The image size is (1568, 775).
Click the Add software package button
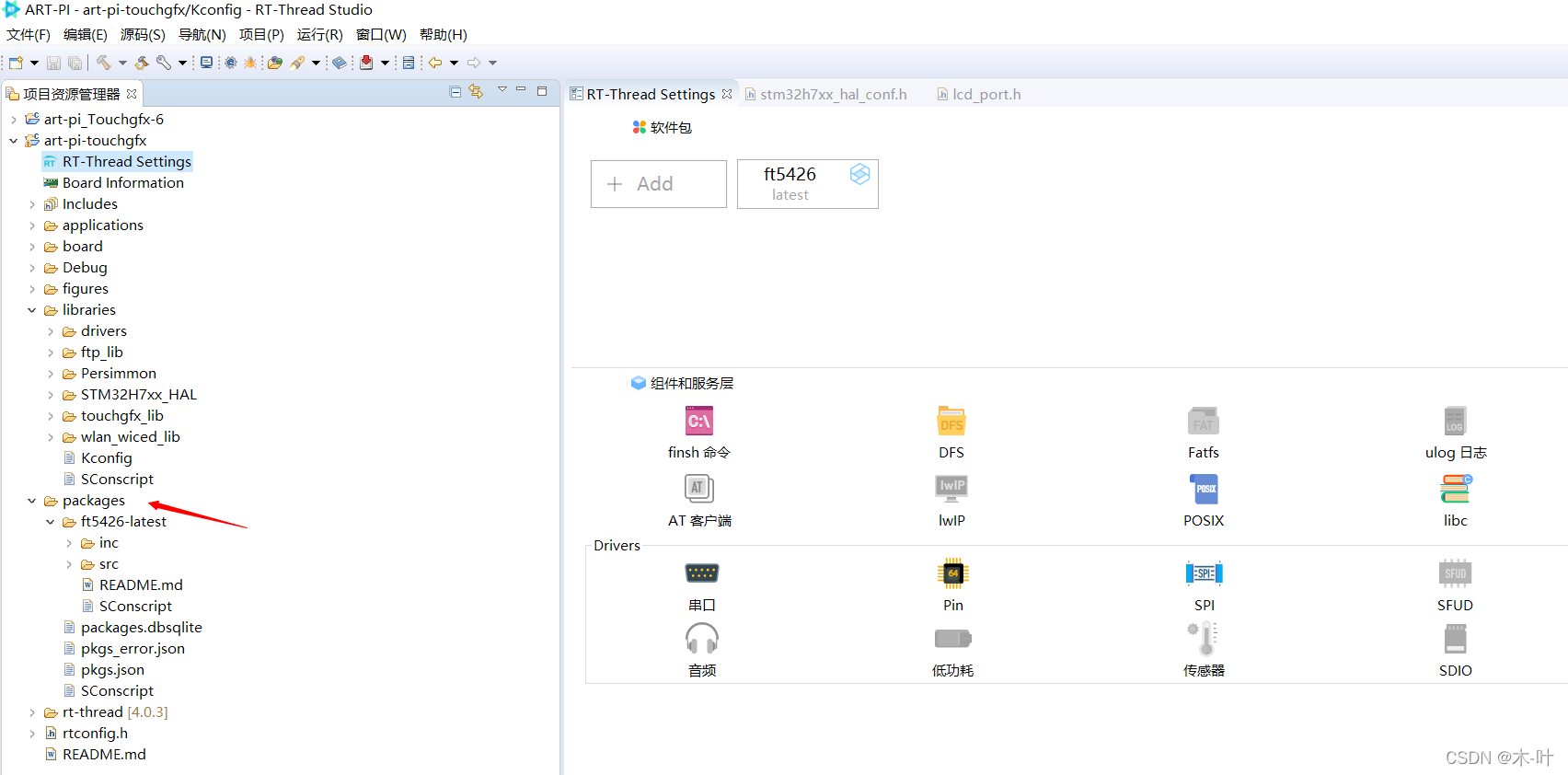point(659,184)
